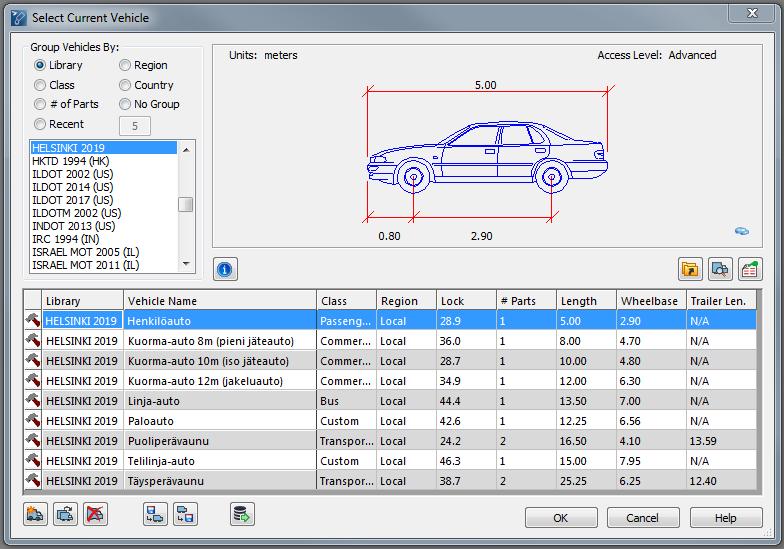Click hammer icon on Kuorma-auto 10m row
Screen dimensions: 784x549
pyautogui.click(x=33, y=360)
